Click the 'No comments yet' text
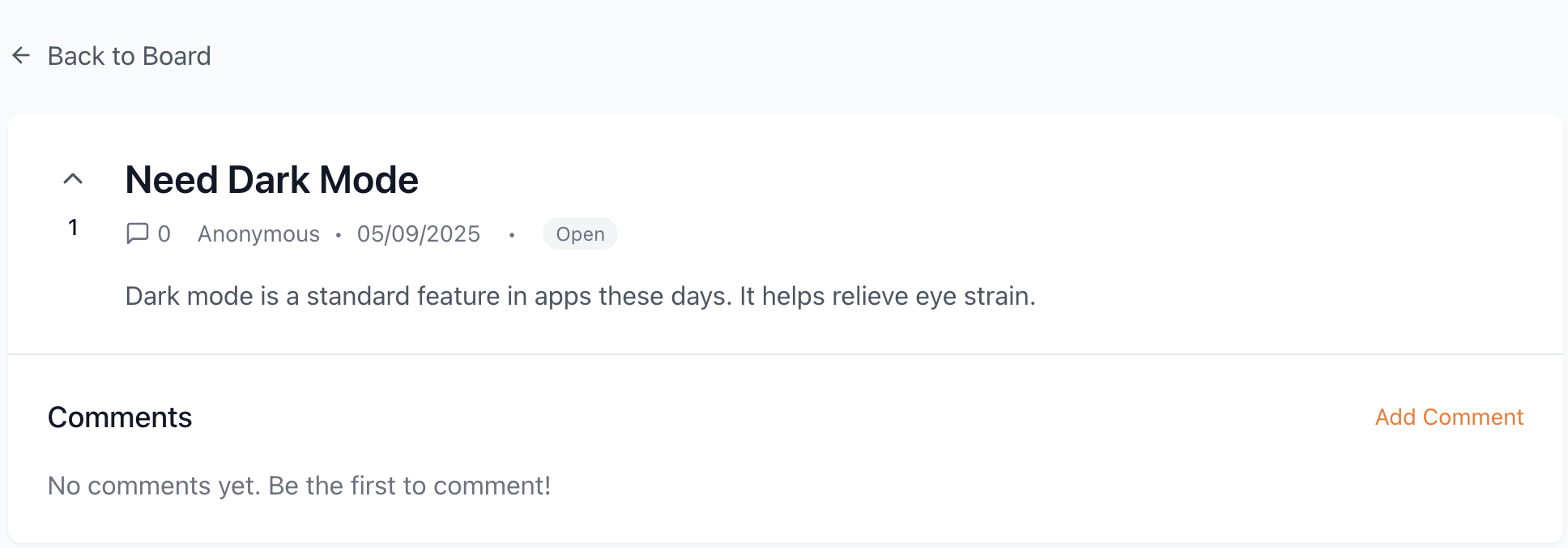Screen dimensions: 1568x548 (x=154, y=486)
